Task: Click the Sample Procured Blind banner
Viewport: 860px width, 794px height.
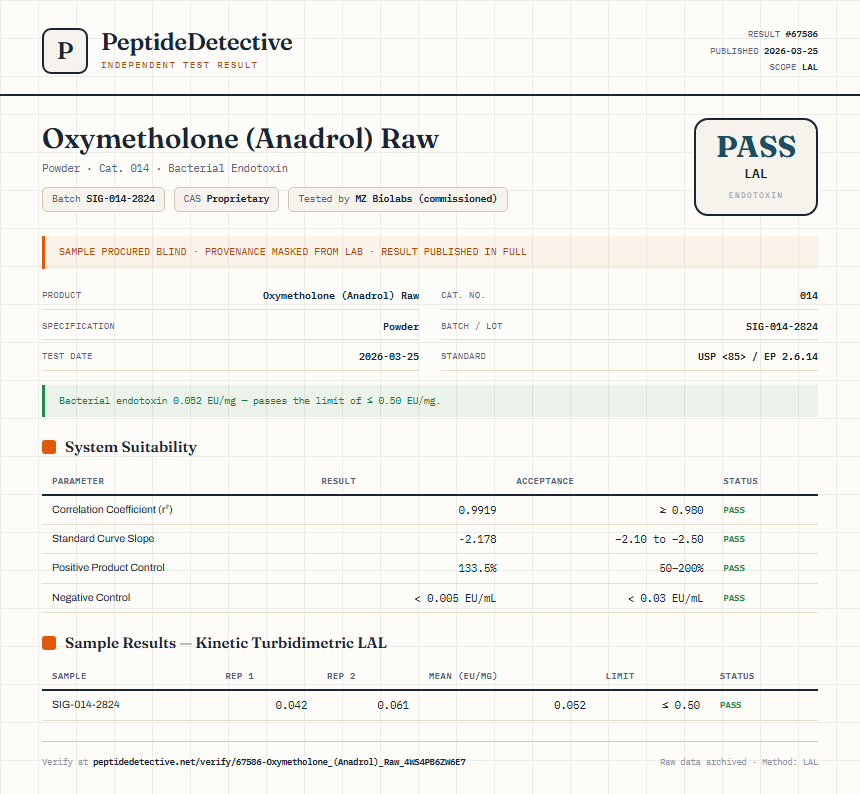Action: [430, 252]
